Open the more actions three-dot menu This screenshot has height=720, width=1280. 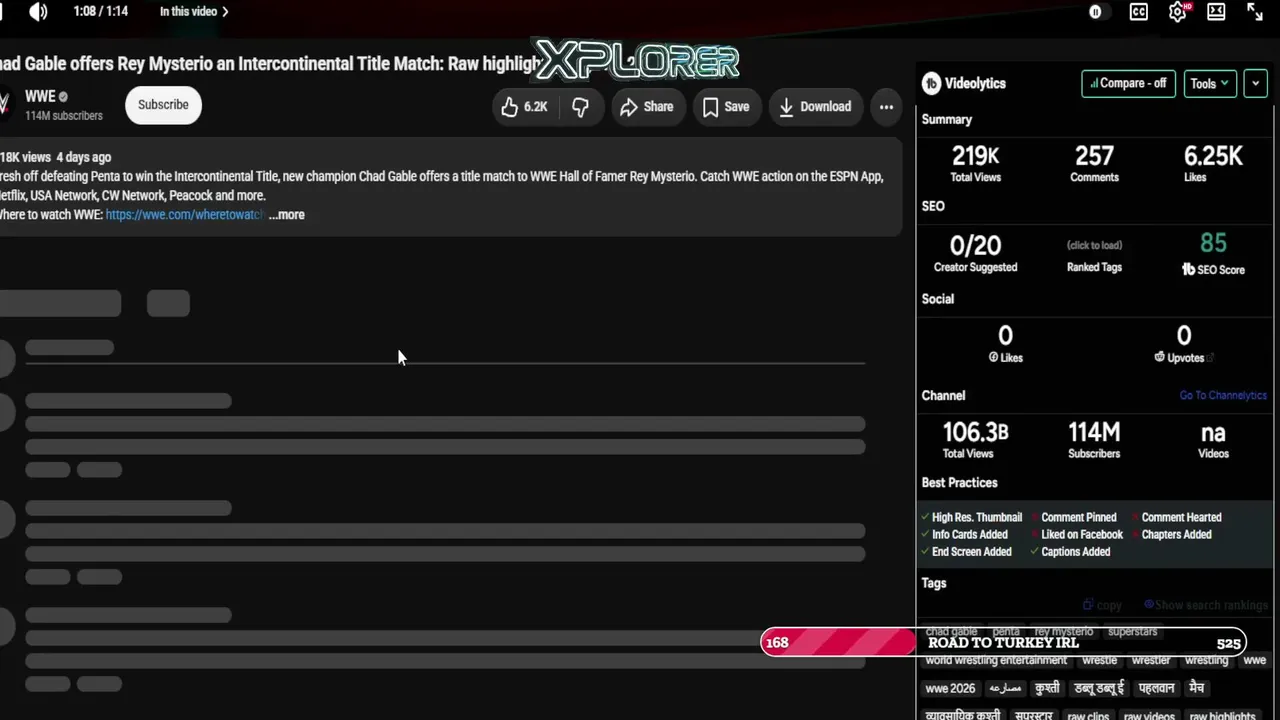[x=886, y=107]
